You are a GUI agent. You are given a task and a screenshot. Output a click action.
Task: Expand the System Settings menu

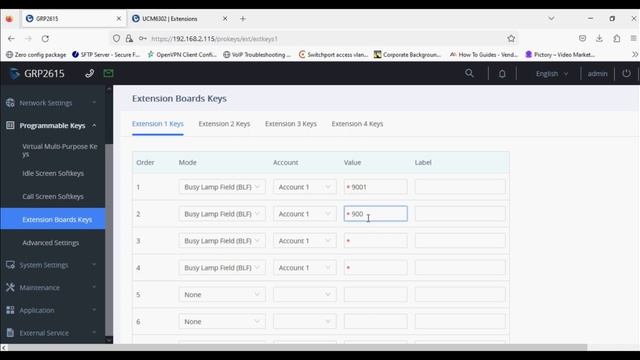pyautogui.click(x=52, y=265)
